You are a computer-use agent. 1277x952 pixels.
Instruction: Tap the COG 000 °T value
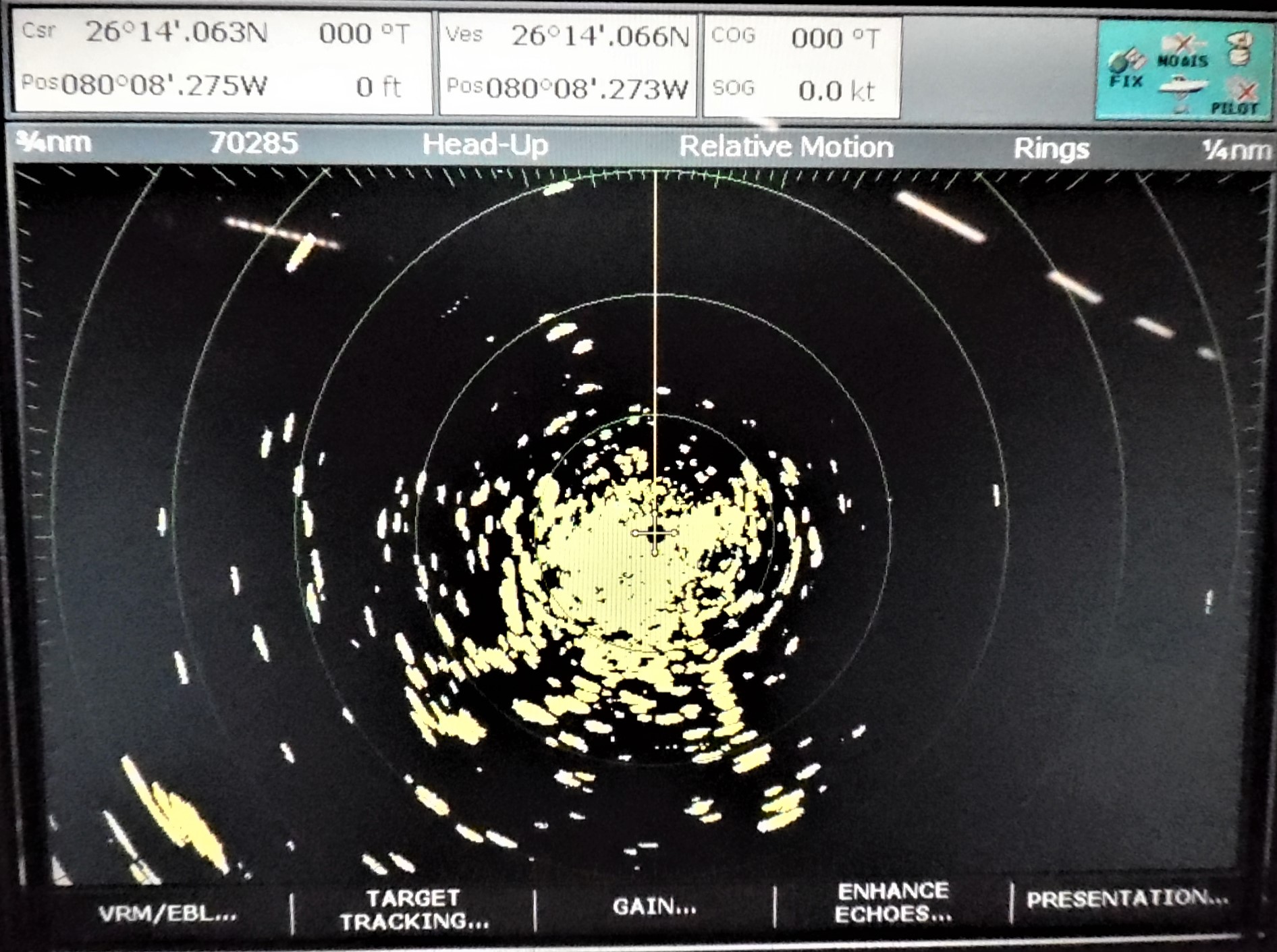(x=836, y=38)
